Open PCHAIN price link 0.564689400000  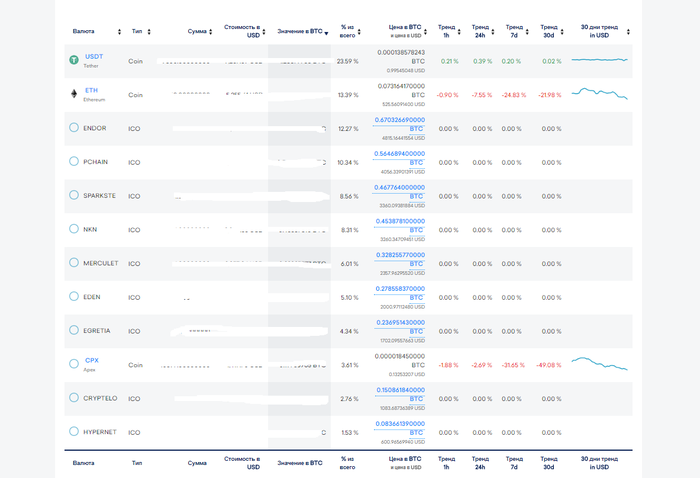point(400,154)
